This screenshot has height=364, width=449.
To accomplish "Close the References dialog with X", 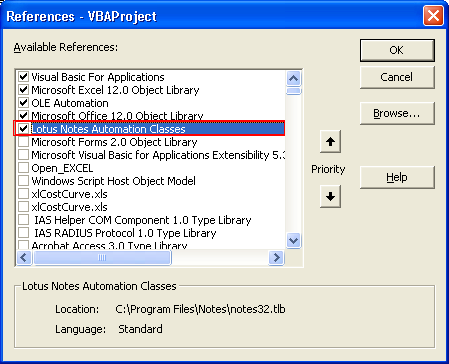I will [433, 16].
